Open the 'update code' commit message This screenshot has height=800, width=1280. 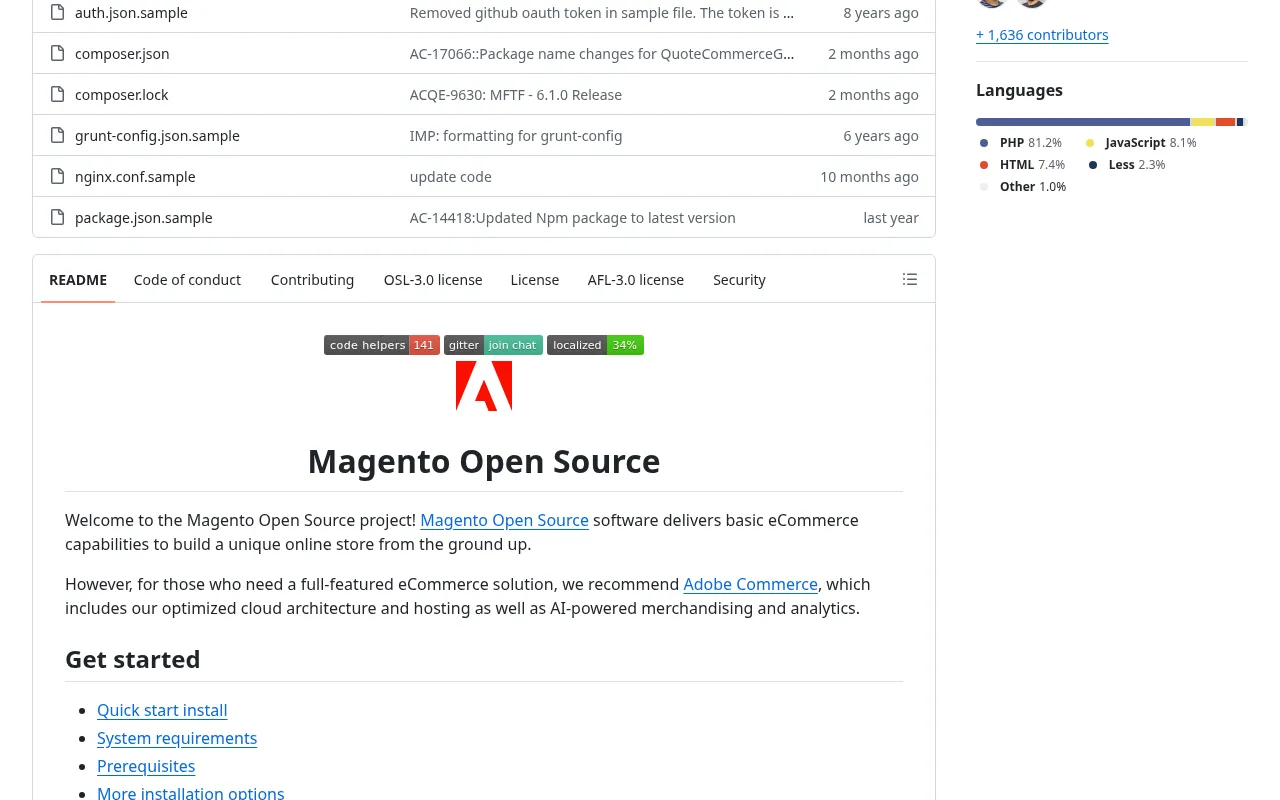[451, 177]
